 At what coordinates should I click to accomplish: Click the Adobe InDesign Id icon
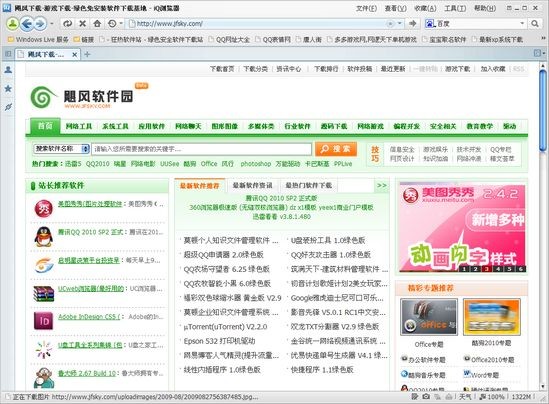point(43,321)
